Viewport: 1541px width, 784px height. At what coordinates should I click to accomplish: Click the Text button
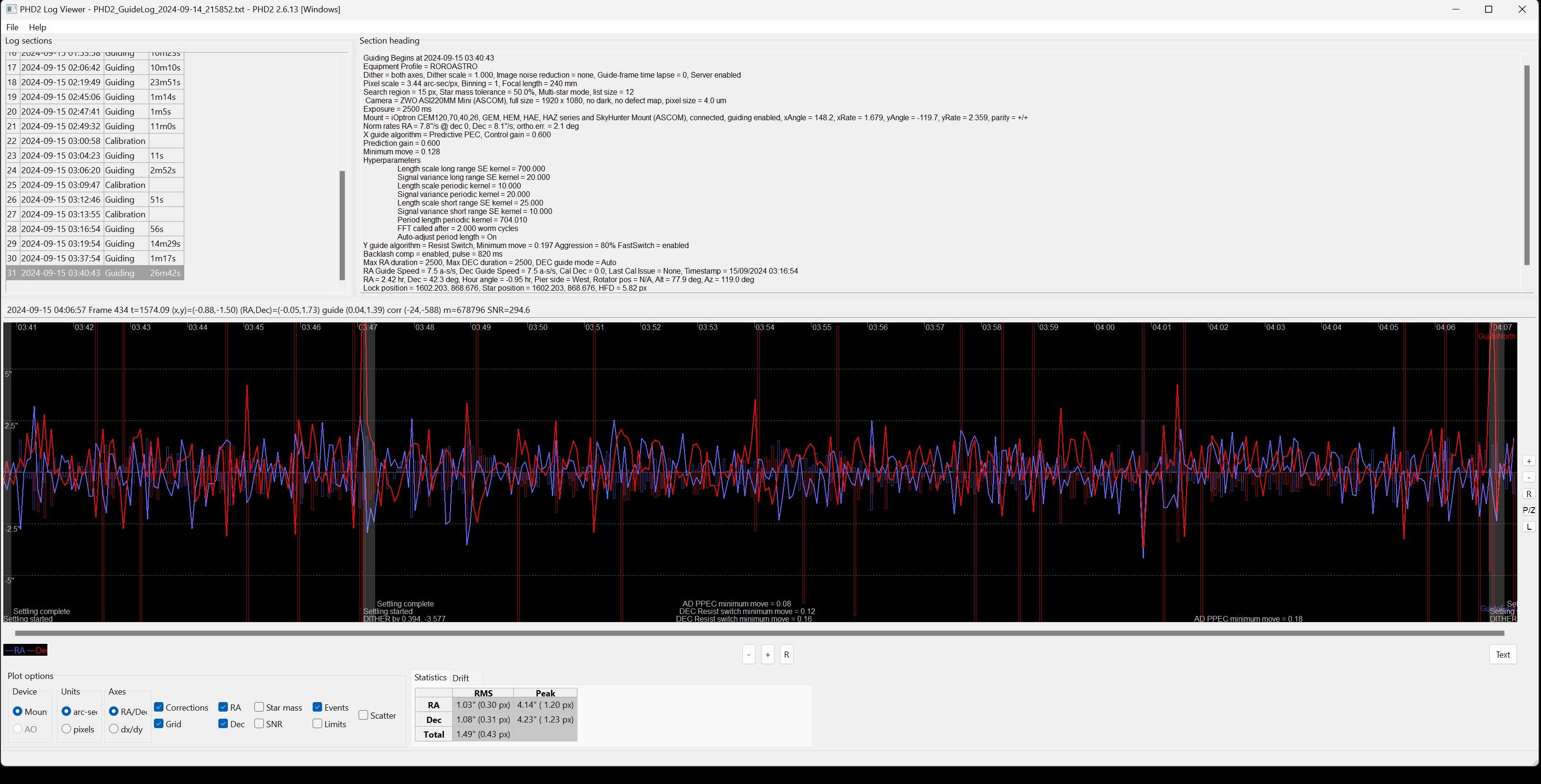pyautogui.click(x=1502, y=654)
